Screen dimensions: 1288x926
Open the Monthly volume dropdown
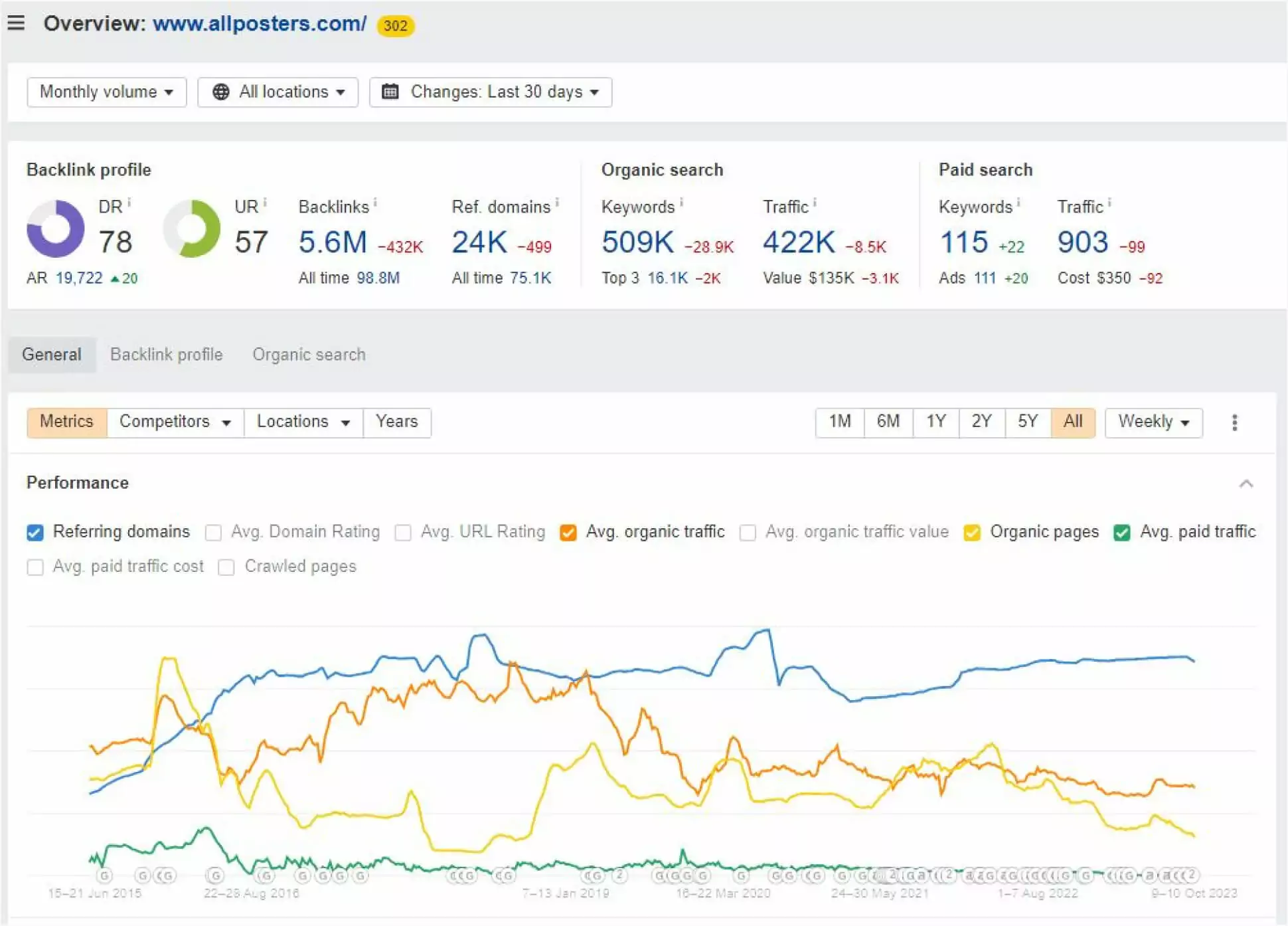106,92
